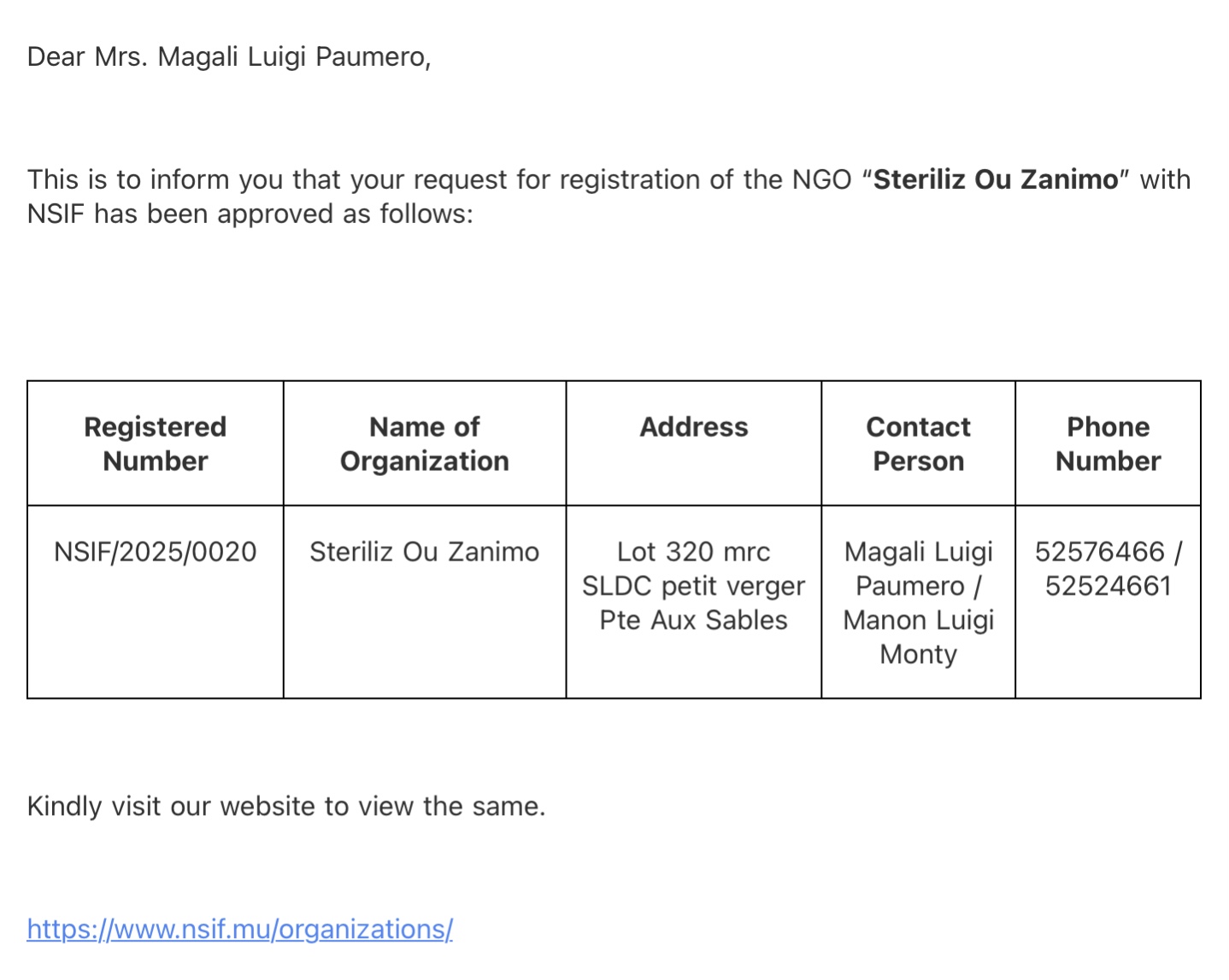
Task: Click the phone number 52524661
Action: (1108, 586)
